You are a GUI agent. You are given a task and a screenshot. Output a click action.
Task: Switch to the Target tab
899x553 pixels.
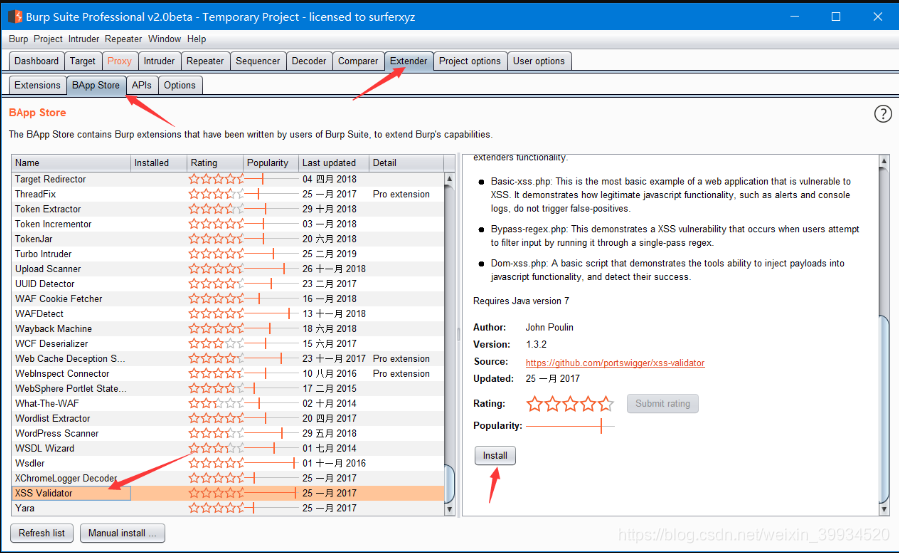83,61
